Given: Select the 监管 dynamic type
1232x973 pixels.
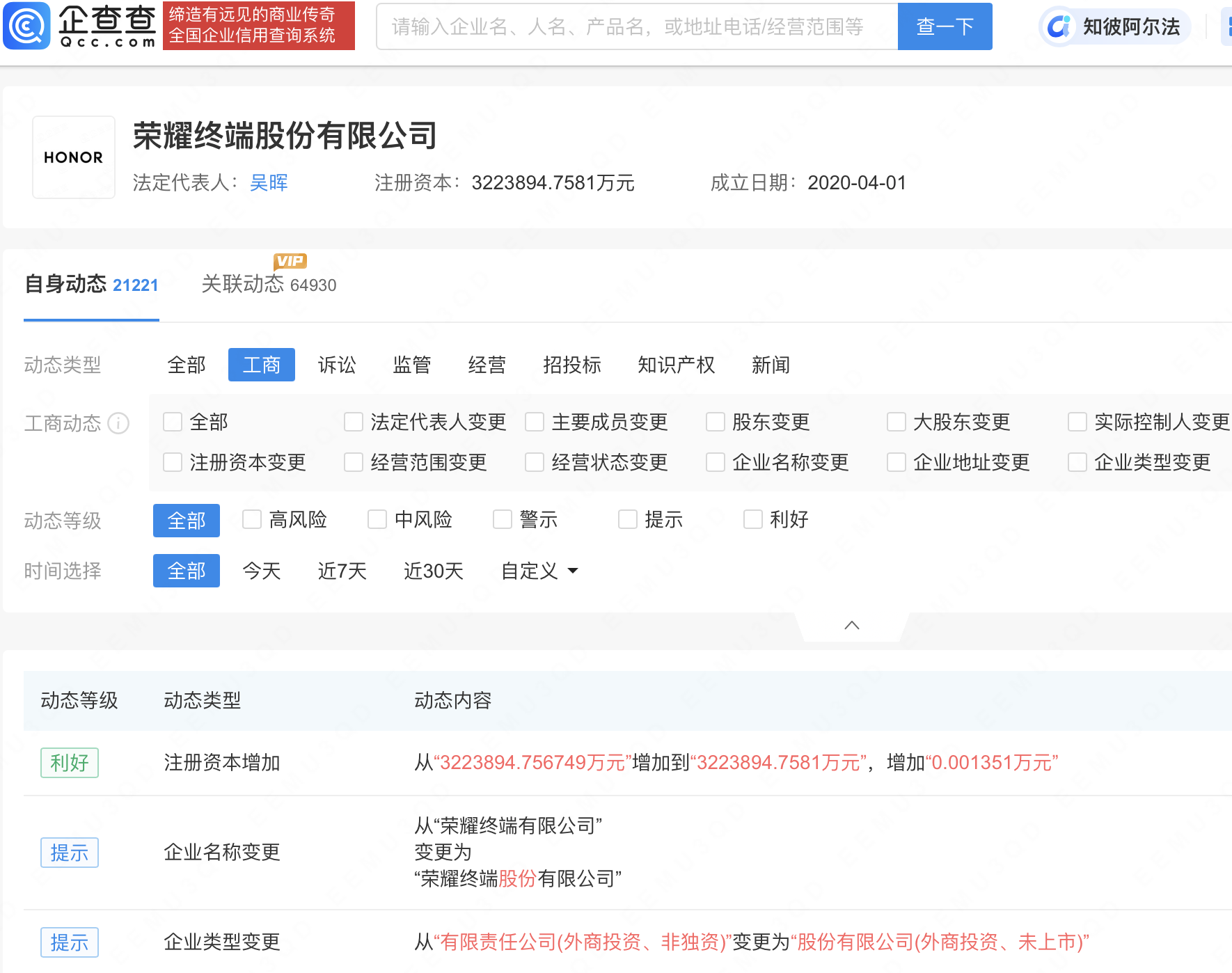Looking at the screenshot, I should (x=412, y=365).
